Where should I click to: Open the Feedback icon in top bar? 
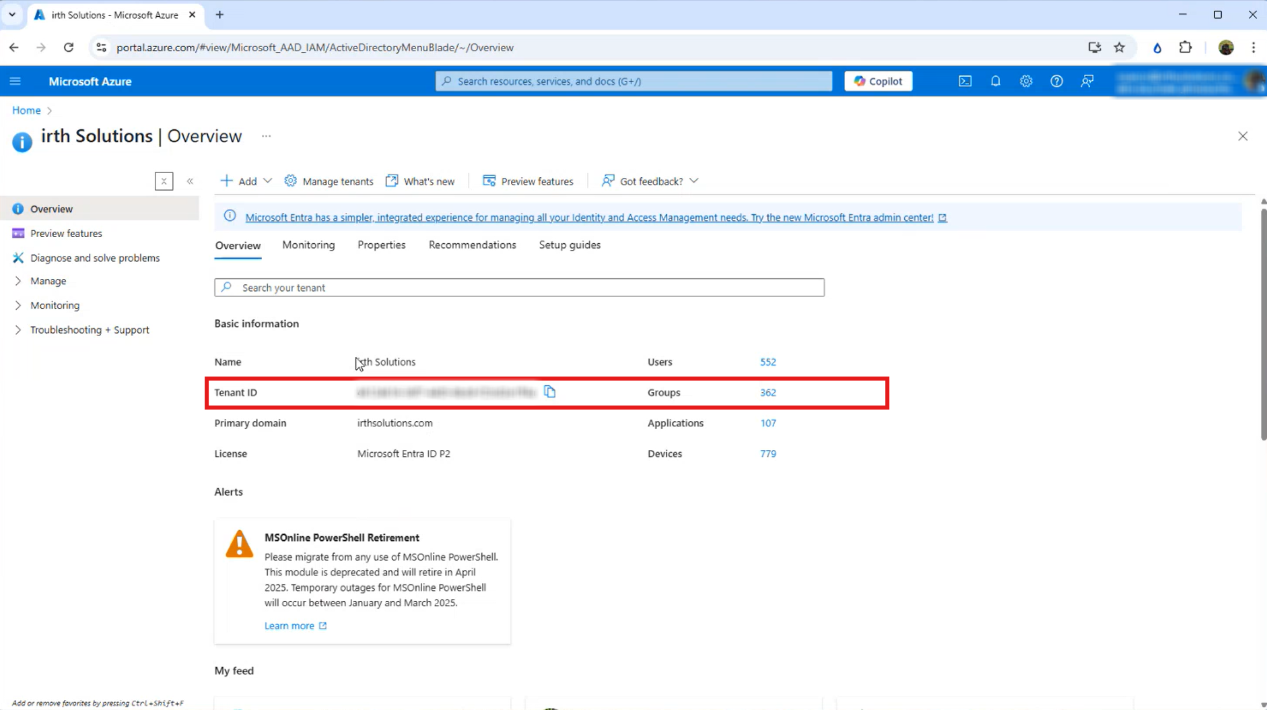pos(1087,81)
